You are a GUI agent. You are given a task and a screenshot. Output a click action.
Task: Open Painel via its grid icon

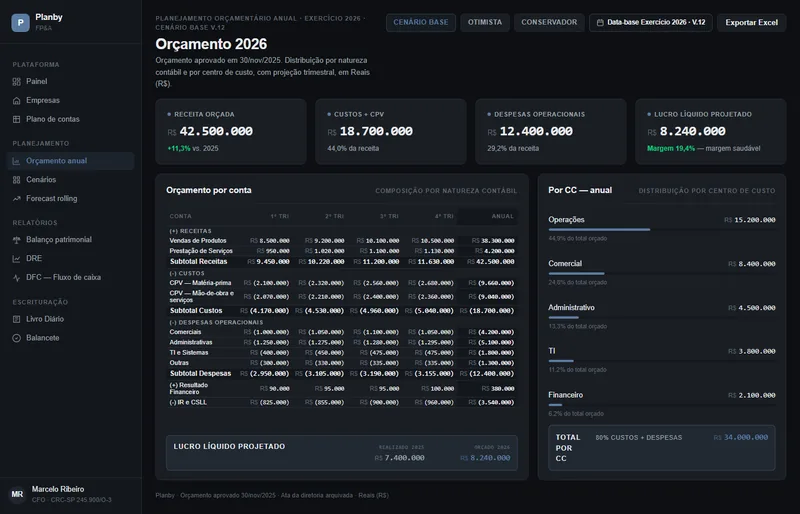[x=16, y=82]
